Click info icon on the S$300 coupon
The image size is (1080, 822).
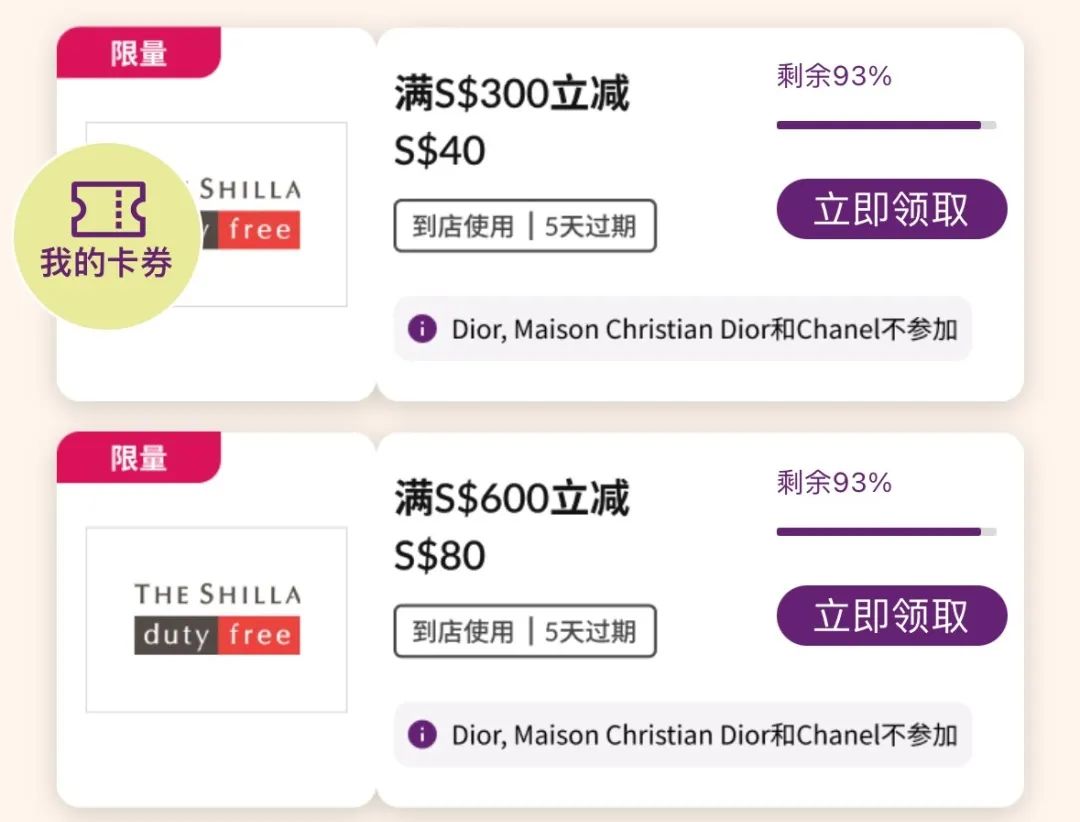(422, 328)
